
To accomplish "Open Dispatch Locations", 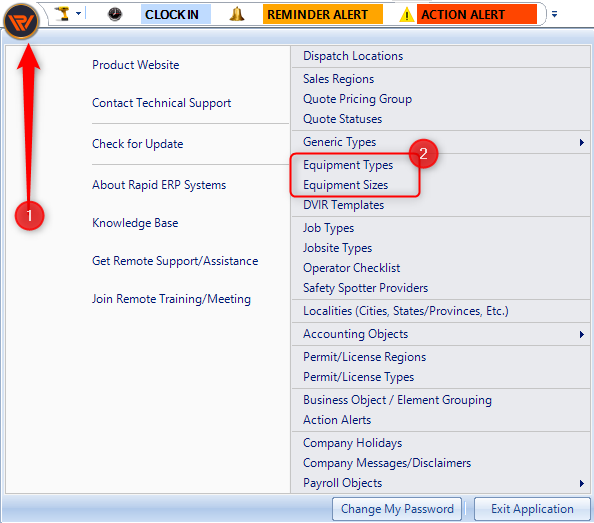I will tap(441, 56).
